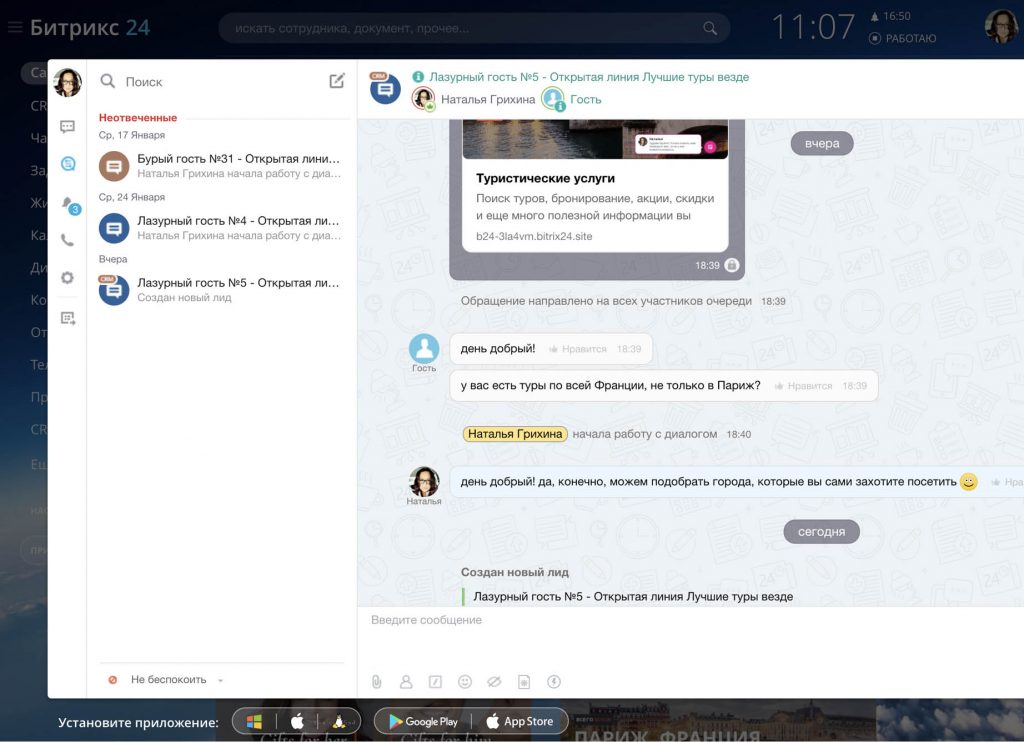Viewport: 1024px width, 742px height.
Task: Open Google Play app link
Action: [x=423, y=722]
